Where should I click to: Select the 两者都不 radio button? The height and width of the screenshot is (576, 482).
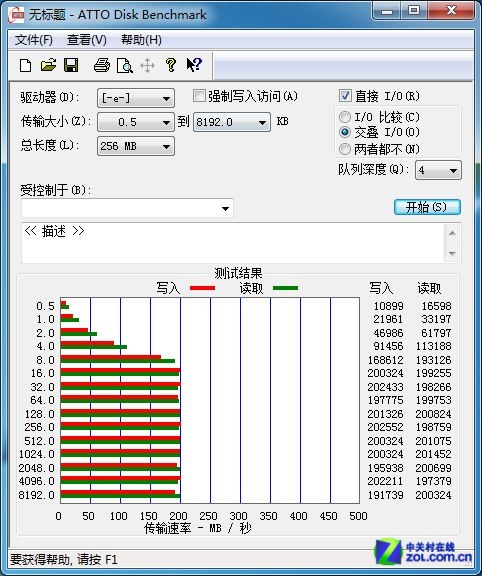coord(345,149)
